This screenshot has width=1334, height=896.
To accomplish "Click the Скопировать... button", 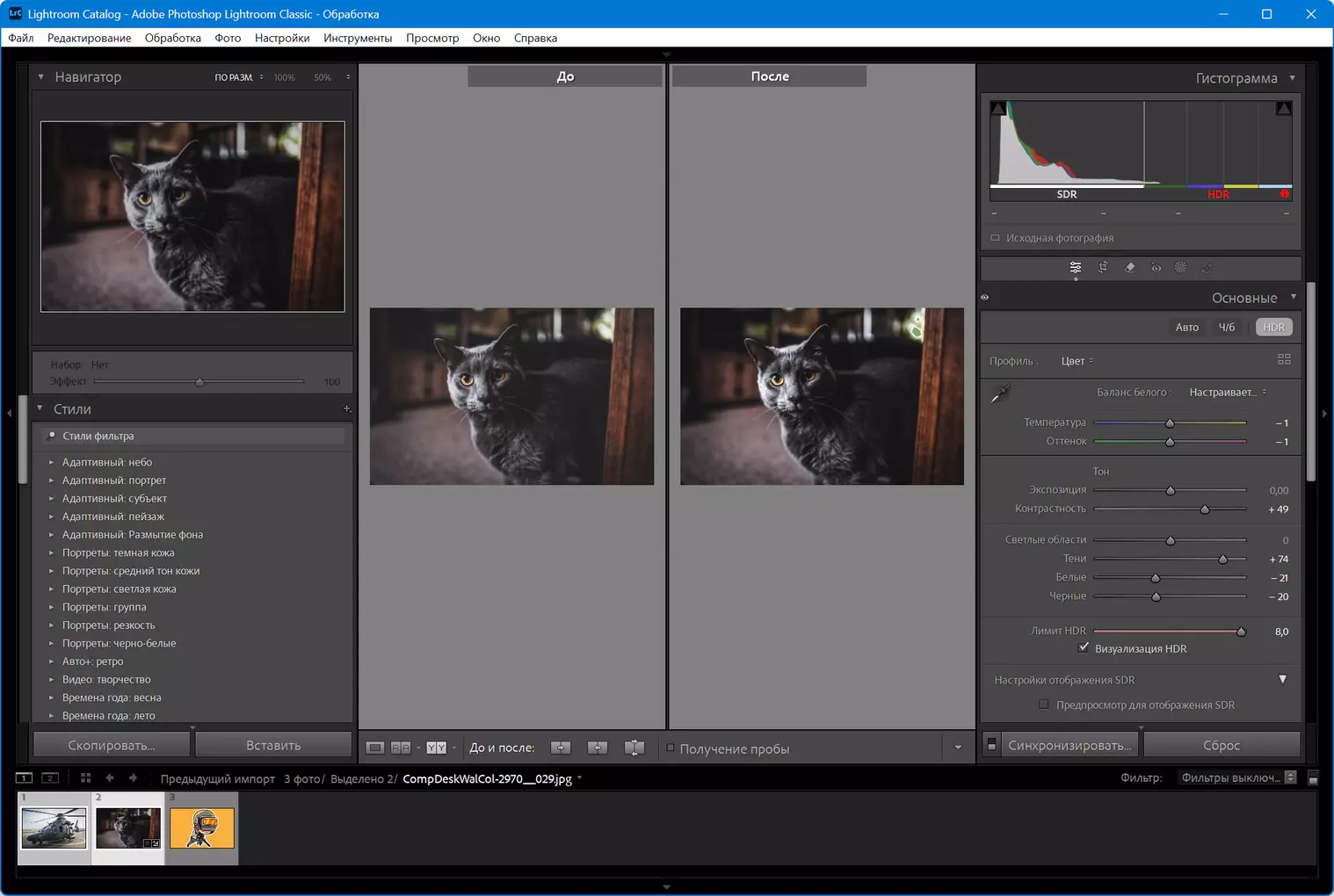I will (x=112, y=745).
